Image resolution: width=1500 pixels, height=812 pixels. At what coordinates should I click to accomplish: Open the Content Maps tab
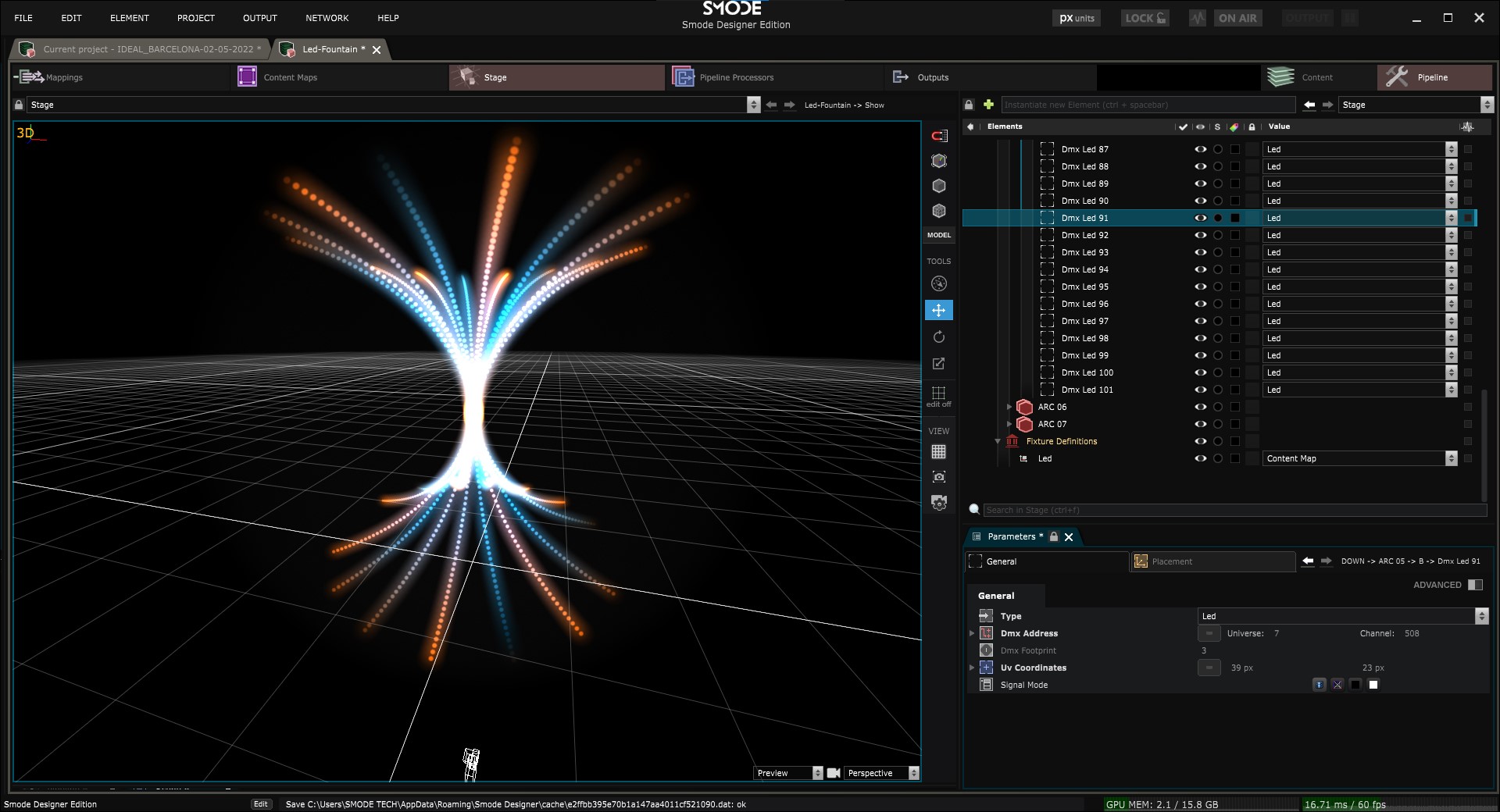coord(290,77)
